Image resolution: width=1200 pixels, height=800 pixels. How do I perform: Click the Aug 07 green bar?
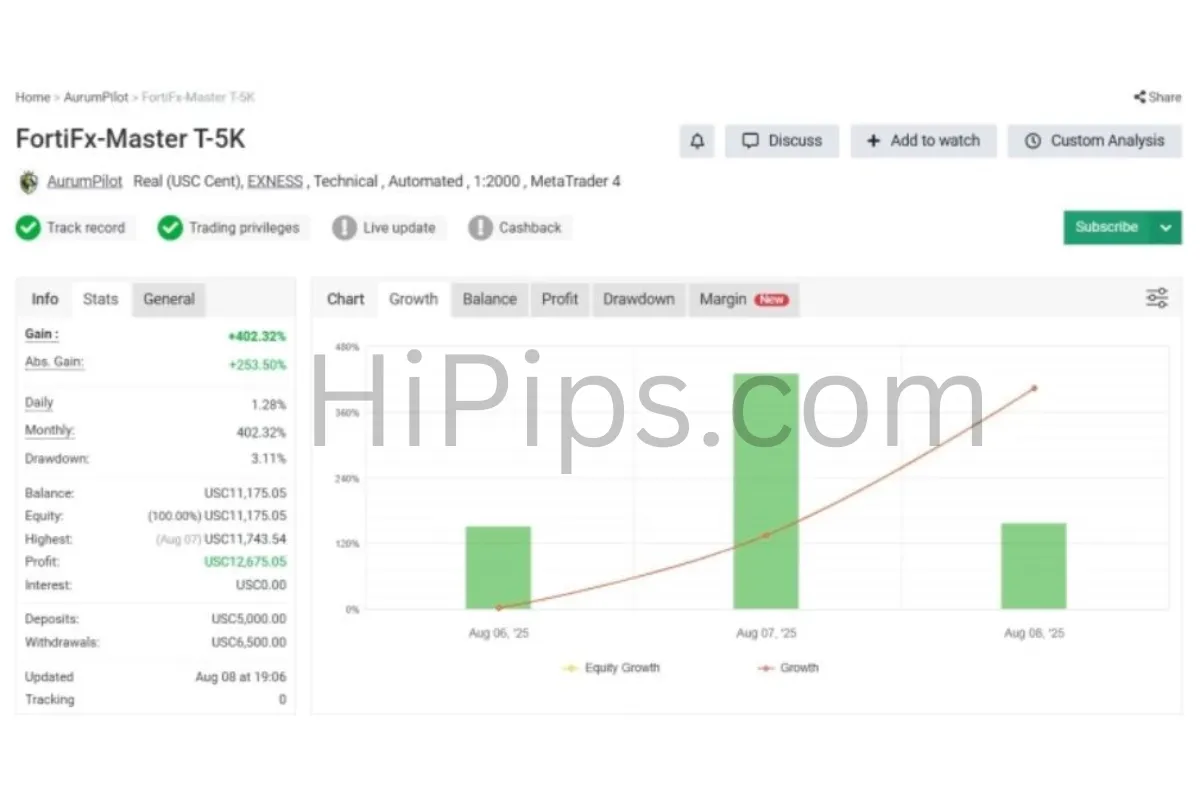coord(766,491)
